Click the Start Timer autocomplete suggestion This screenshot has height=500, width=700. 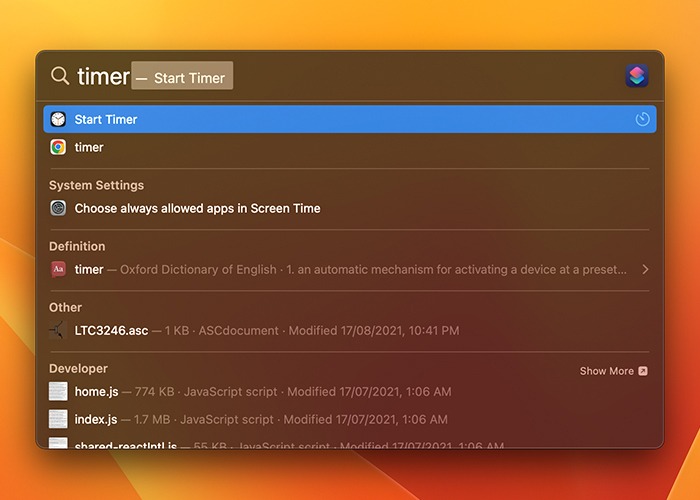[x=182, y=76]
